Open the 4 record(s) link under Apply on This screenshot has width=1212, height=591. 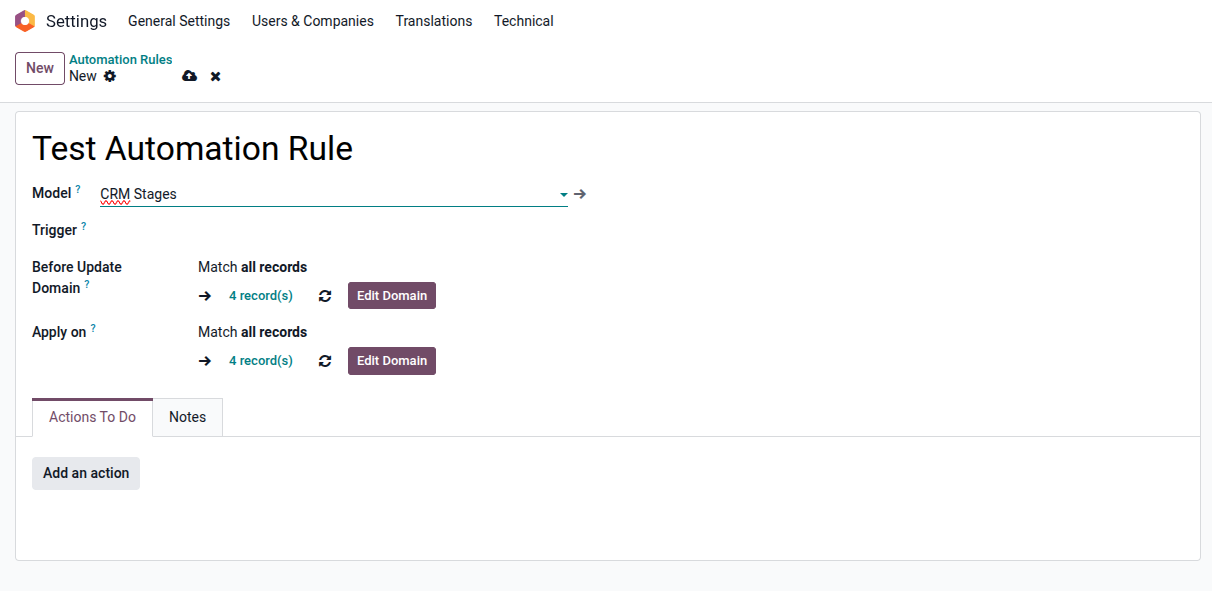[x=260, y=361]
